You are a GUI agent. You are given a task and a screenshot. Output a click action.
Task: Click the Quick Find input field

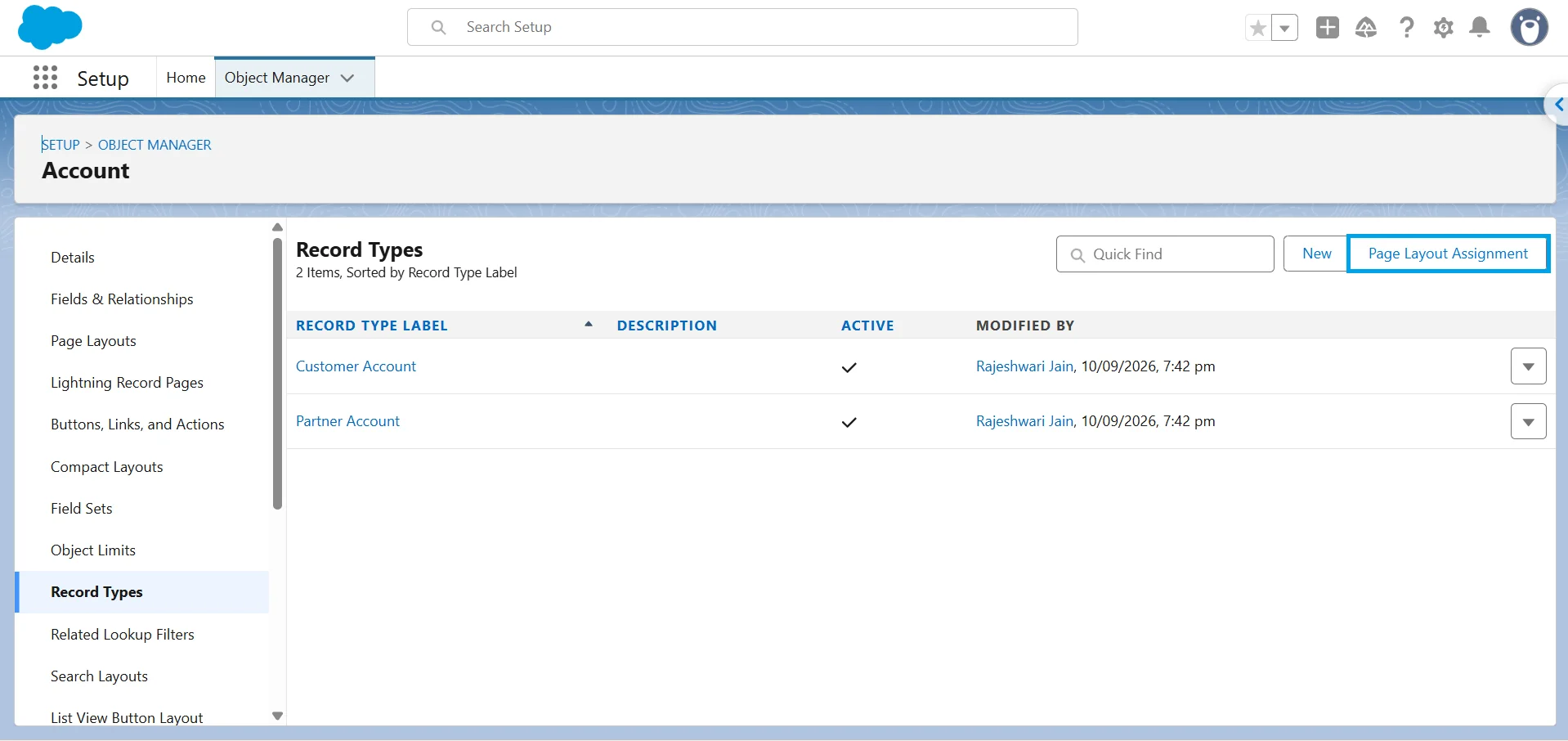tap(1165, 254)
